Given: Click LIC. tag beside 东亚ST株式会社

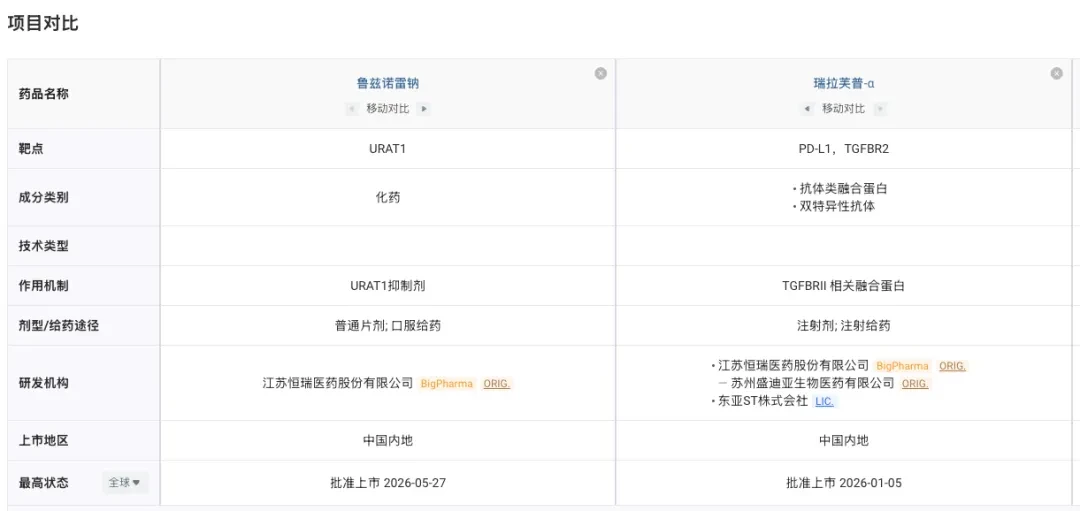Looking at the screenshot, I should pyautogui.click(x=824, y=402).
